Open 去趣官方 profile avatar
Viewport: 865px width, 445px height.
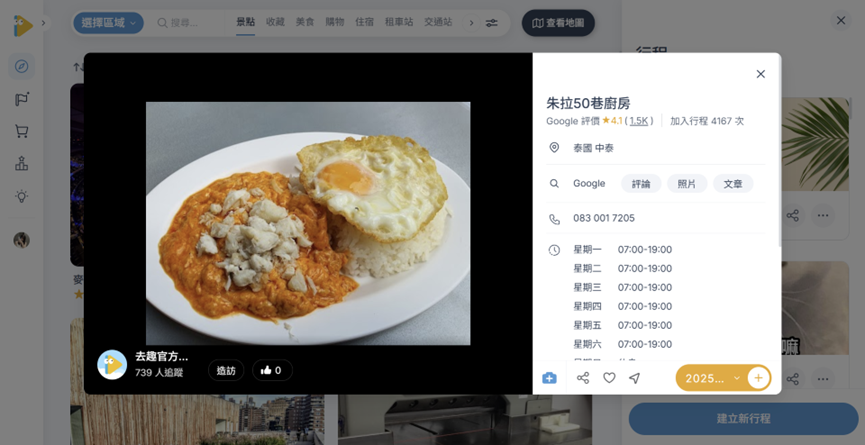tap(112, 364)
